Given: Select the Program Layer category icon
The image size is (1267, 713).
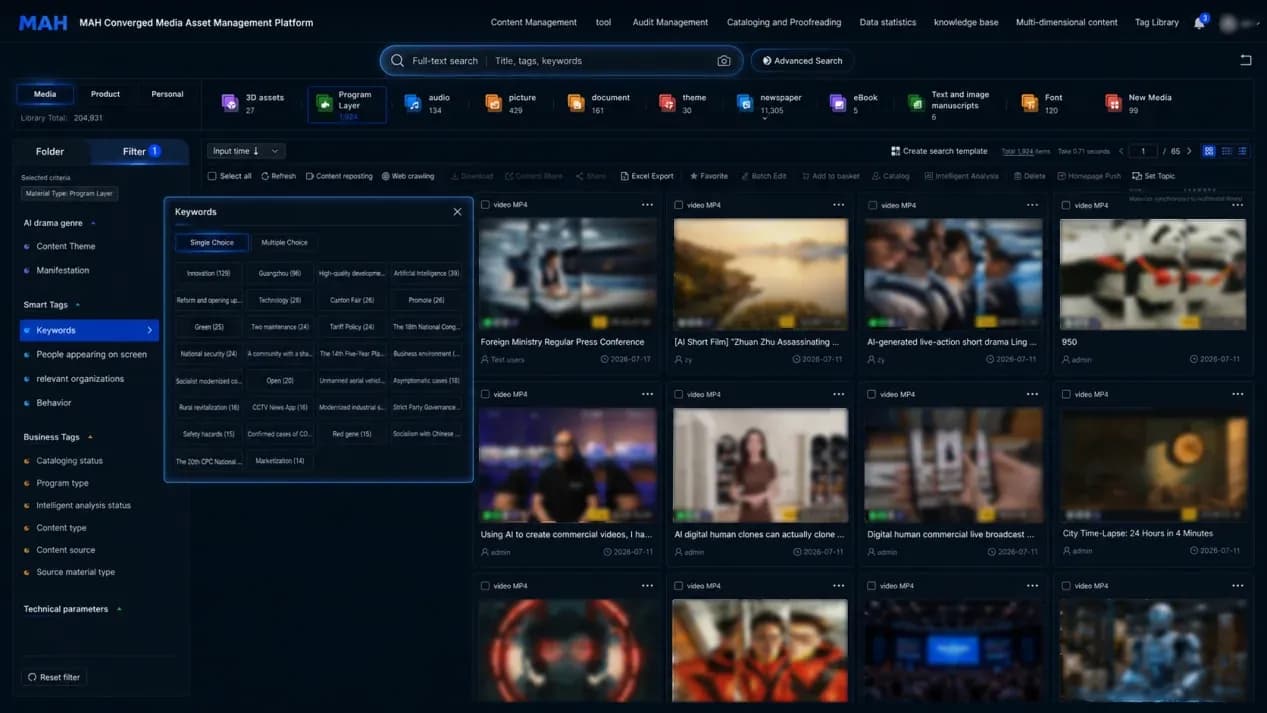Looking at the screenshot, I should (x=324, y=103).
